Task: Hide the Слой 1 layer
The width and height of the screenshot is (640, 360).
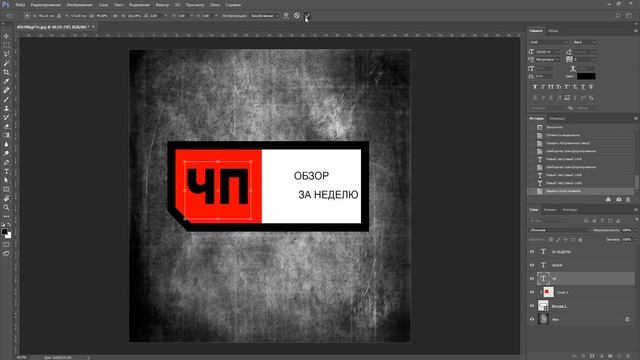Action: (532, 292)
